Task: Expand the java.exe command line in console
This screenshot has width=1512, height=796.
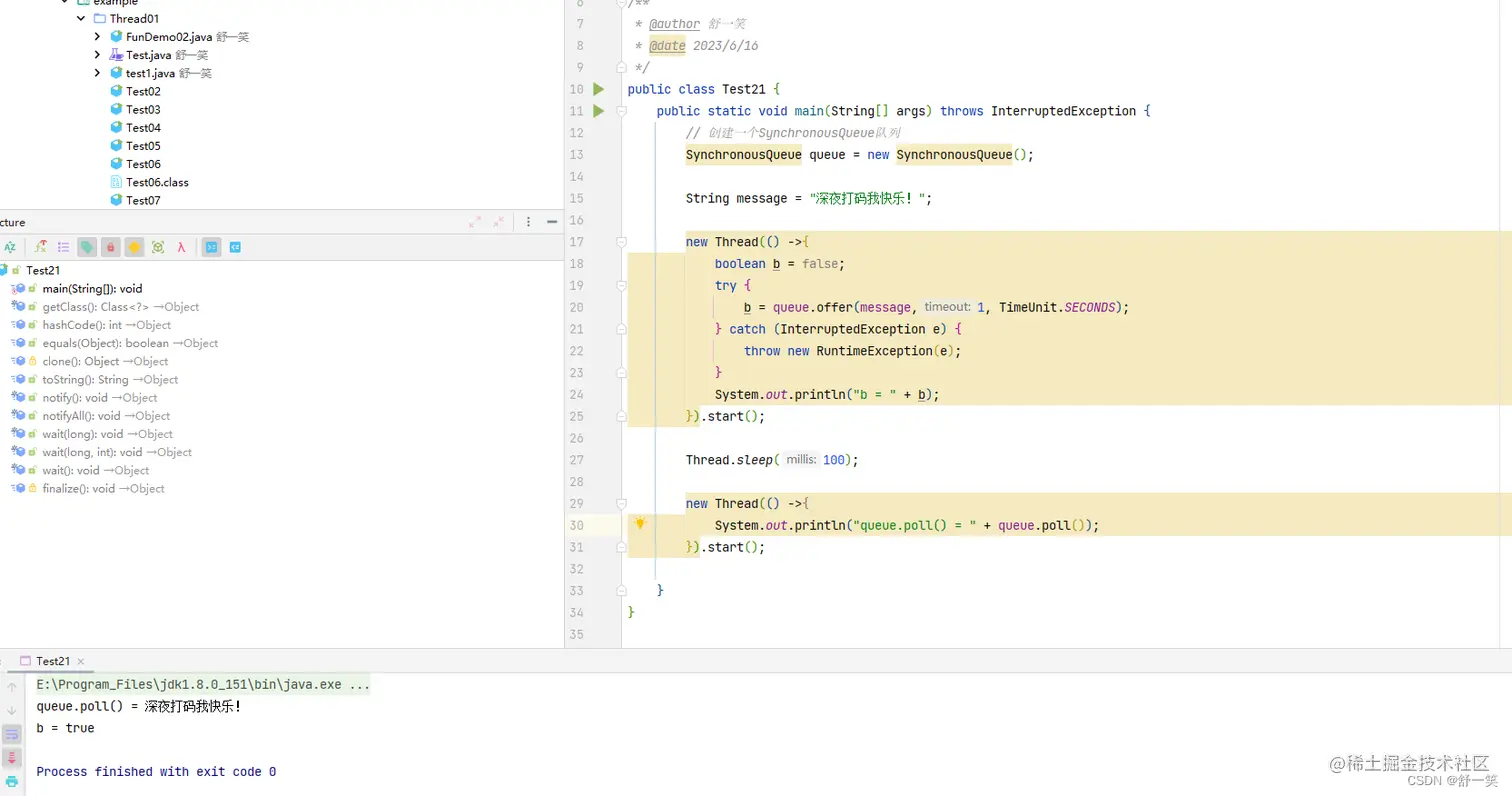Action: pos(203,685)
